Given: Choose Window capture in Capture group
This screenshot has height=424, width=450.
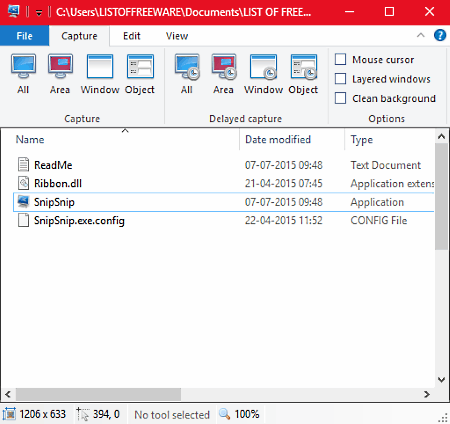Looking at the screenshot, I should click(x=100, y=74).
